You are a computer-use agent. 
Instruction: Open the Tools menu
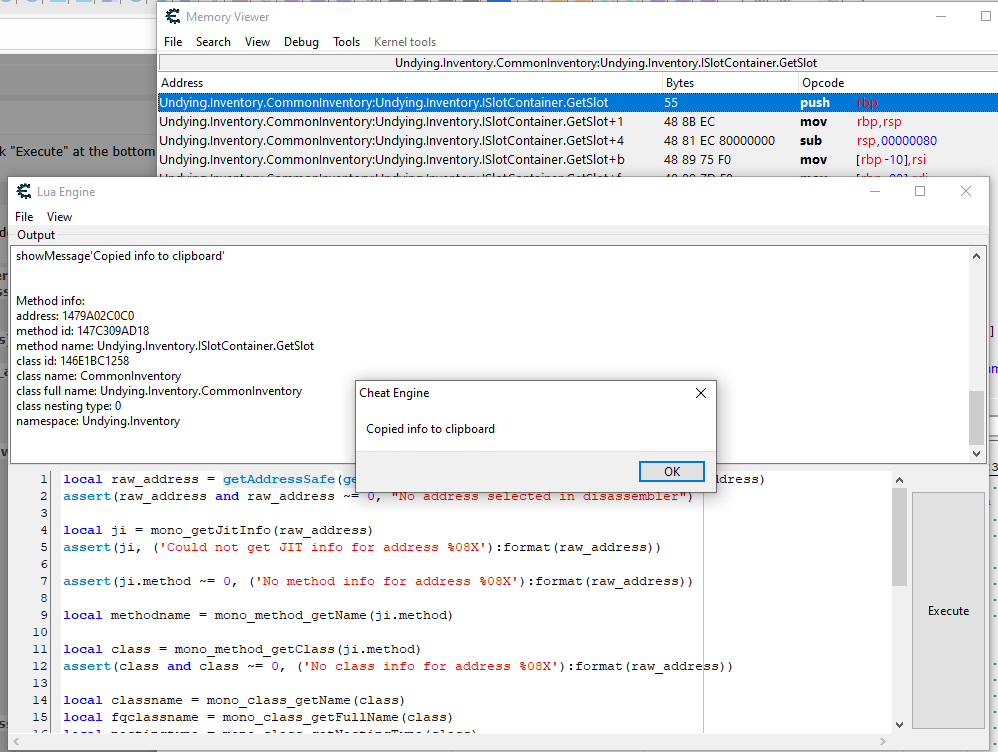tap(346, 42)
